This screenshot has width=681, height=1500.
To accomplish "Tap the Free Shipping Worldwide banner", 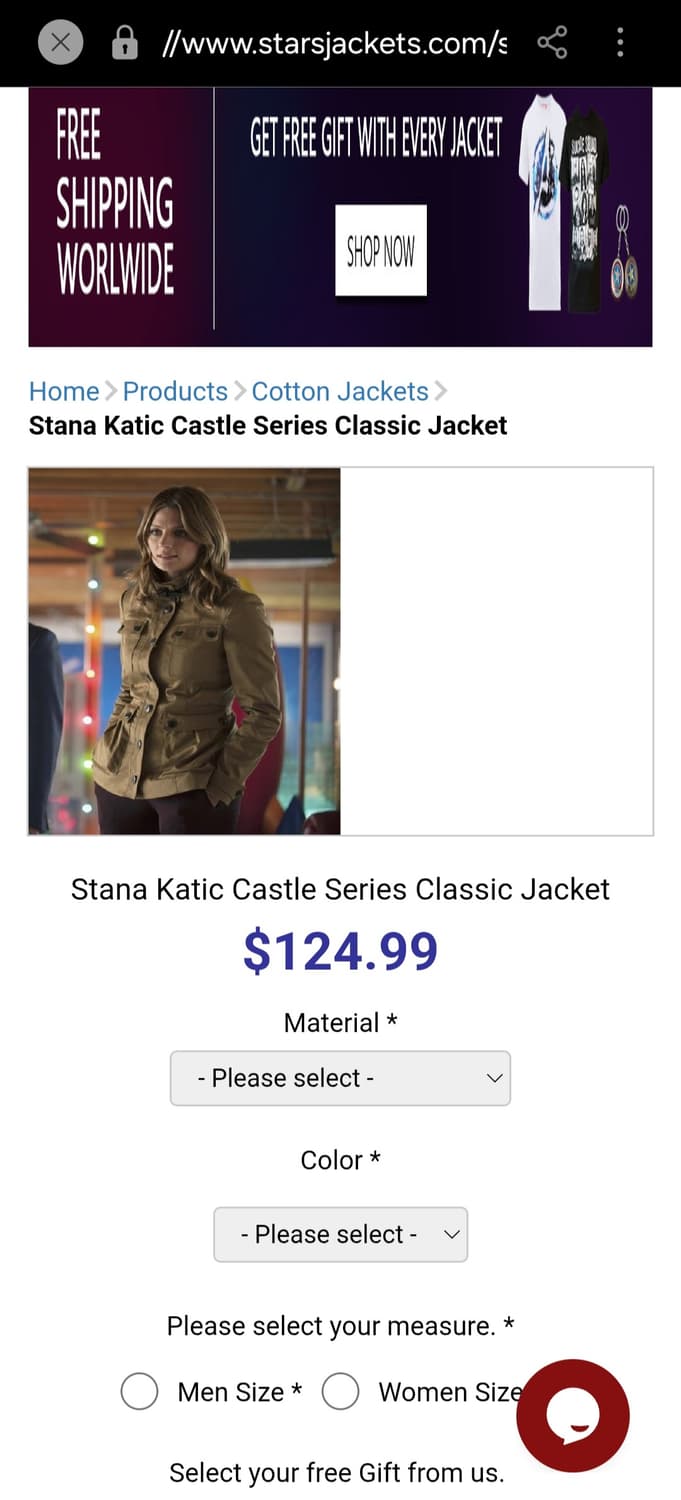I will 116,217.
